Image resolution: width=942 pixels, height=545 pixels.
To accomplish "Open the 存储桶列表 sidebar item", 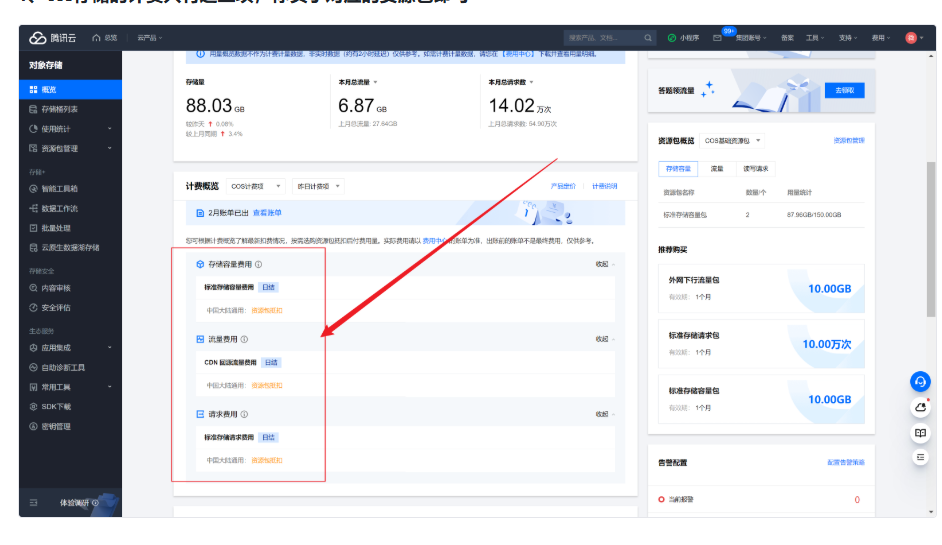I will [59, 109].
